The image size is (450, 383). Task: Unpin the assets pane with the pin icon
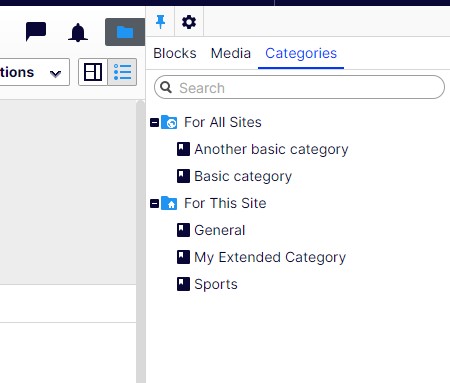click(160, 22)
